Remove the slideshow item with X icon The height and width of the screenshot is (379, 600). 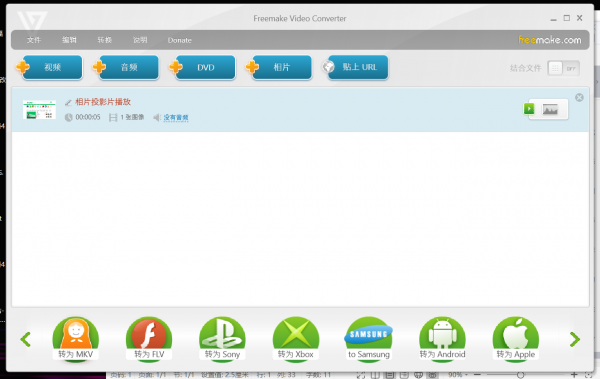(579, 98)
